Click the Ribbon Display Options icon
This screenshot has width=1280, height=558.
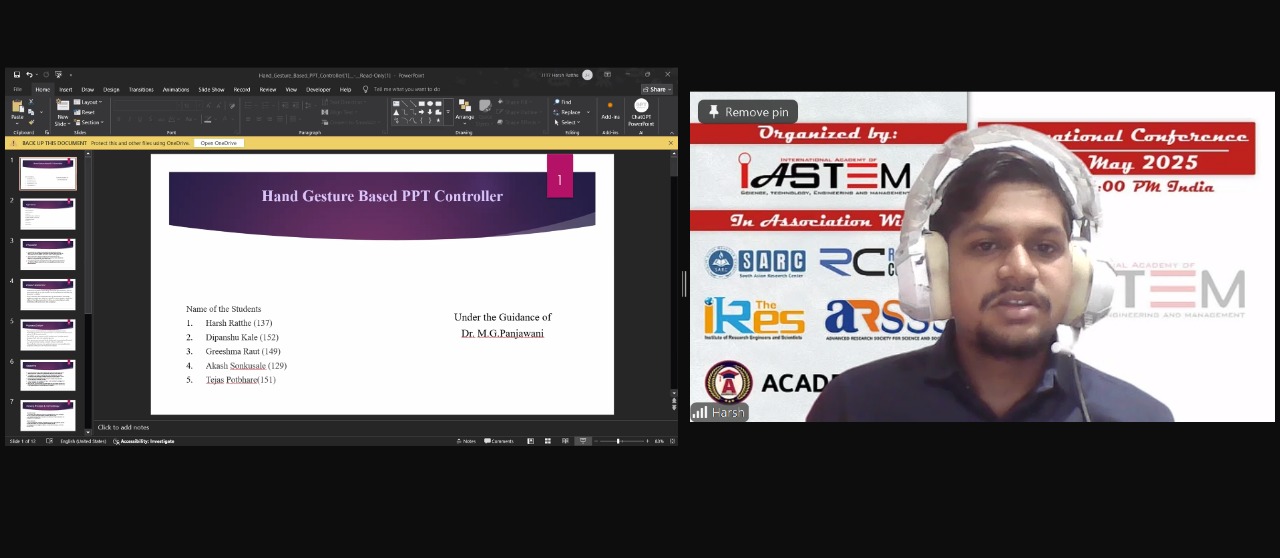(x=607, y=75)
